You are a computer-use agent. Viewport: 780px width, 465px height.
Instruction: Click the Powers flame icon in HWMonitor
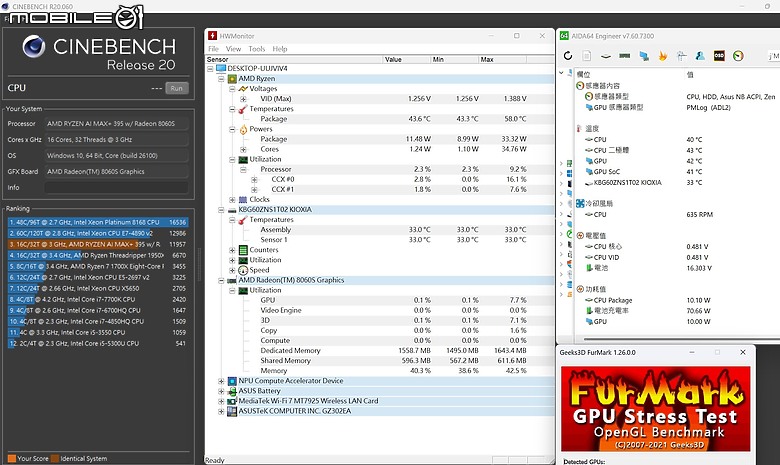point(243,129)
